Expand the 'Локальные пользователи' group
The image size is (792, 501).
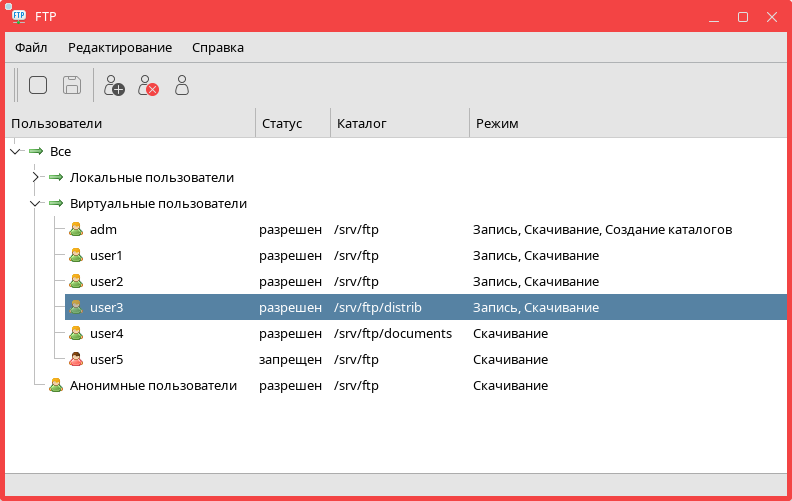tap(35, 177)
